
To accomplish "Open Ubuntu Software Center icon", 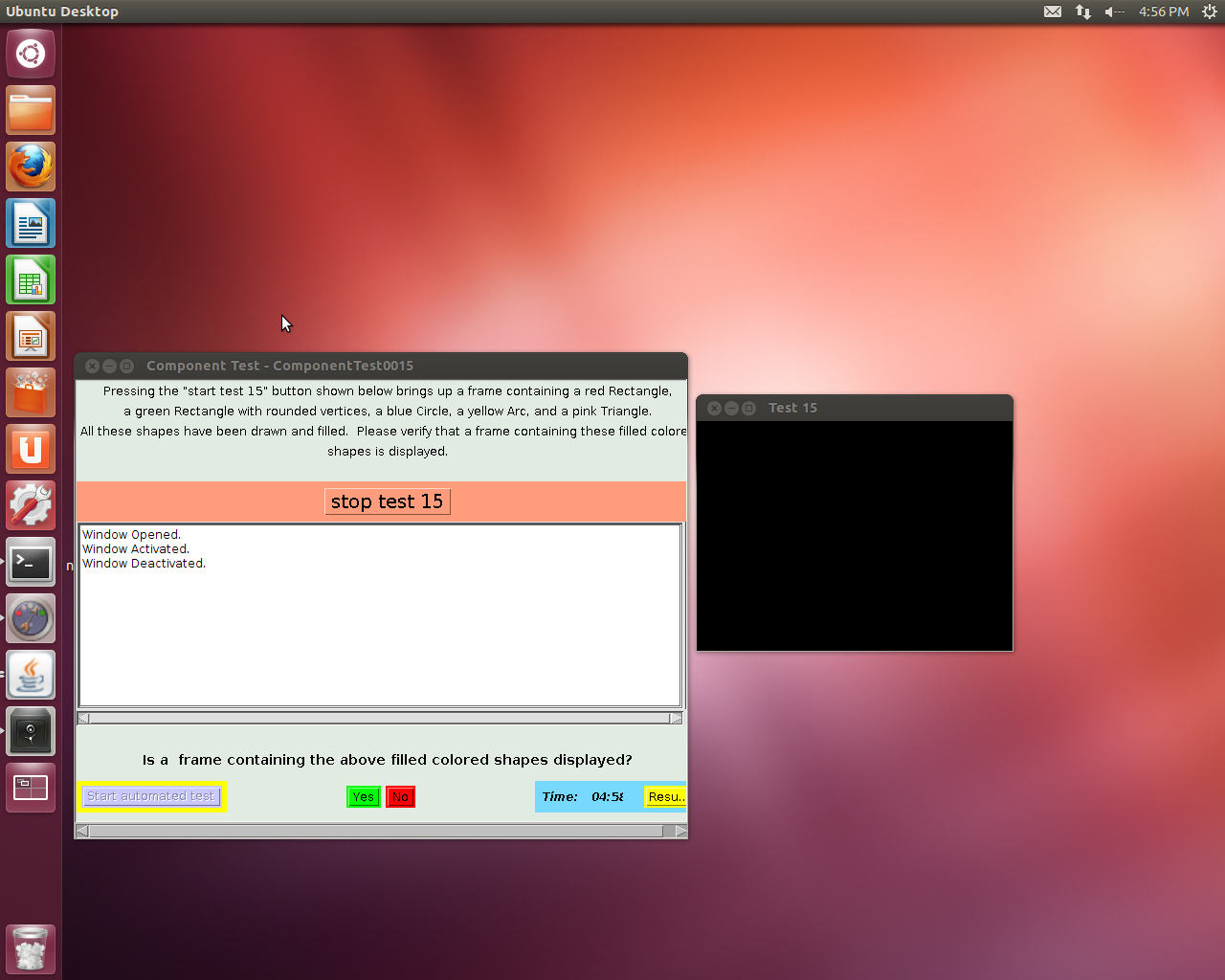I will [x=31, y=393].
